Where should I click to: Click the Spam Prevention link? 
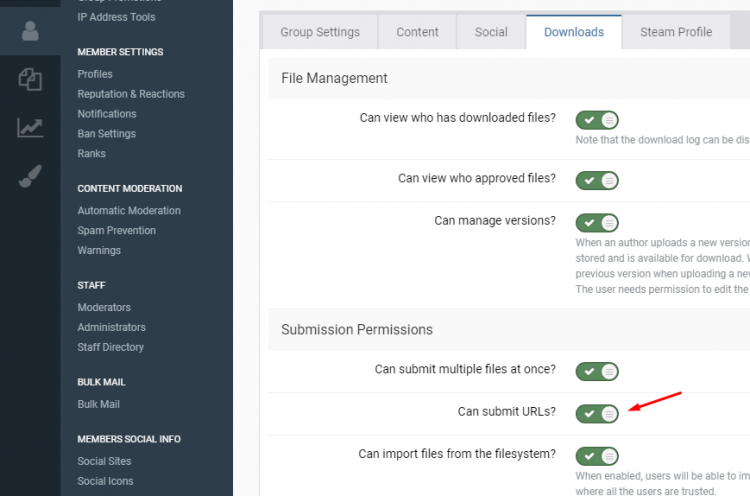(x=116, y=231)
